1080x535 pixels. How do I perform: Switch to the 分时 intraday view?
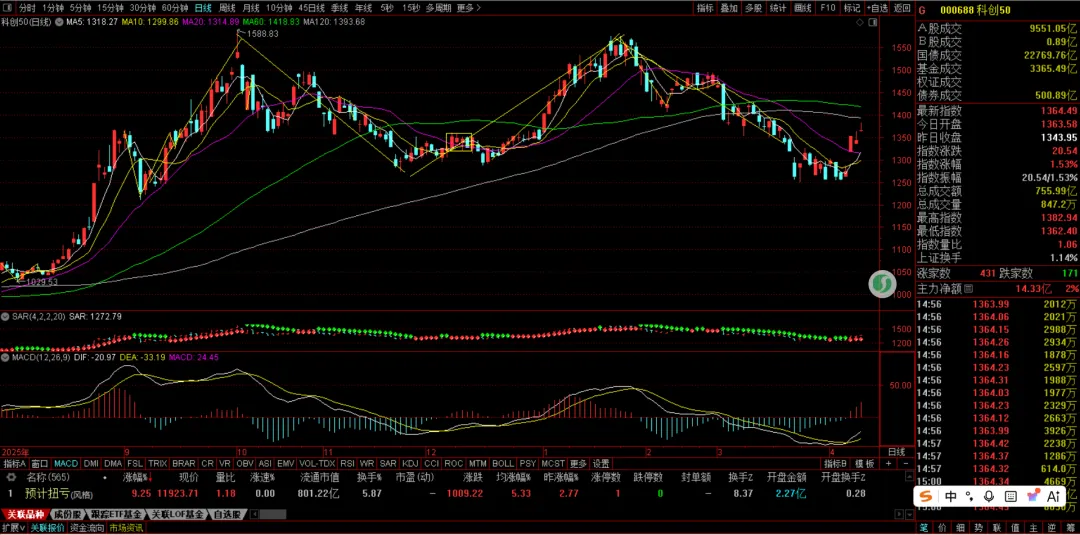tap(26, 8)
